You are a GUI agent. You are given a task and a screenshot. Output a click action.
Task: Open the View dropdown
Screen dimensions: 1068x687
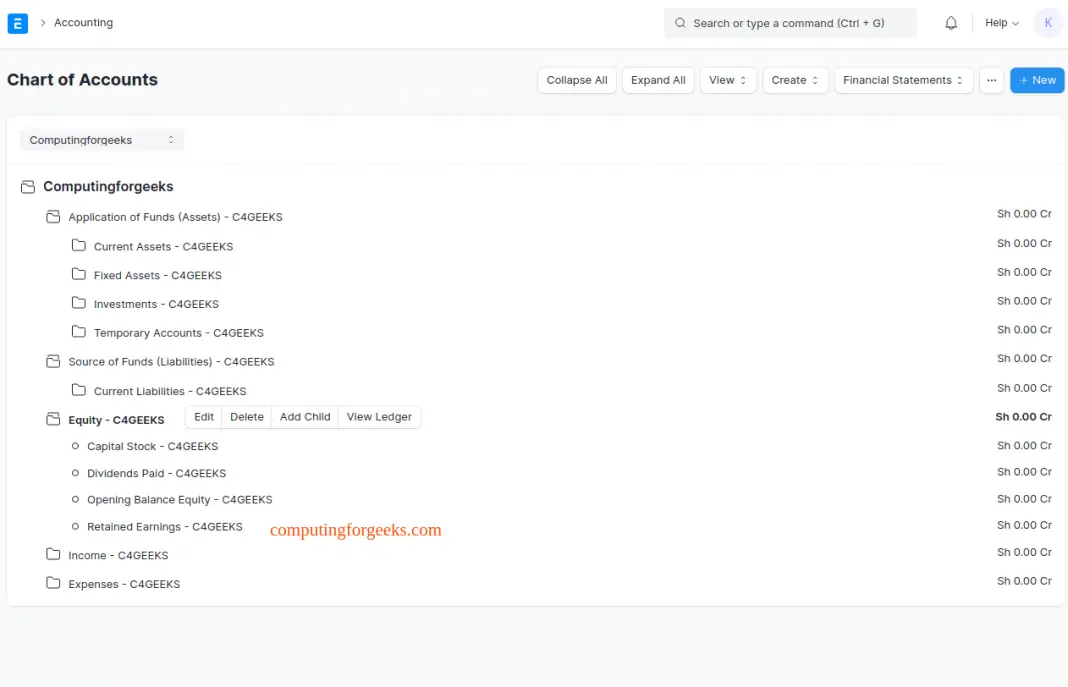point(728,80)
